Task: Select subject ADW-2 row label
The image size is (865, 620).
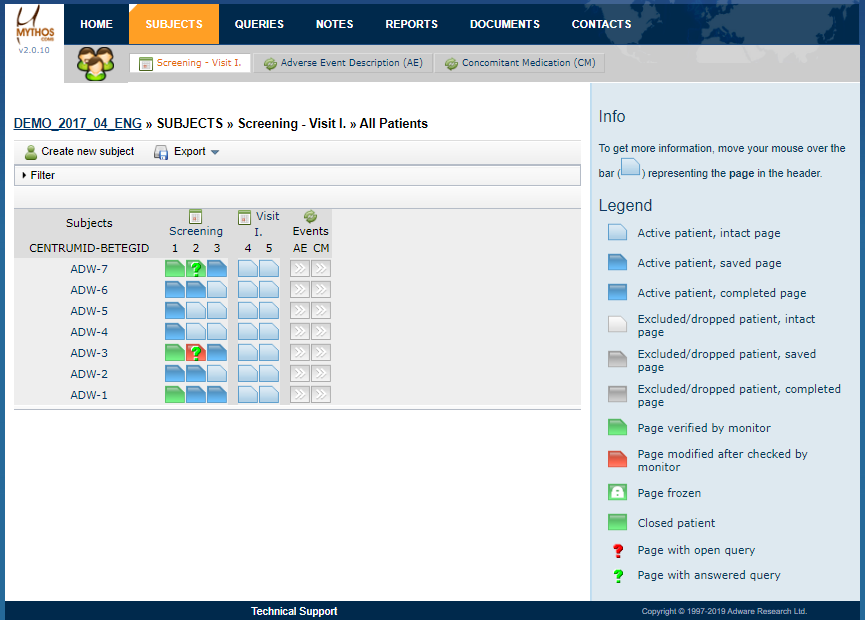Action: pyautogui.click(x=89, y=374)
